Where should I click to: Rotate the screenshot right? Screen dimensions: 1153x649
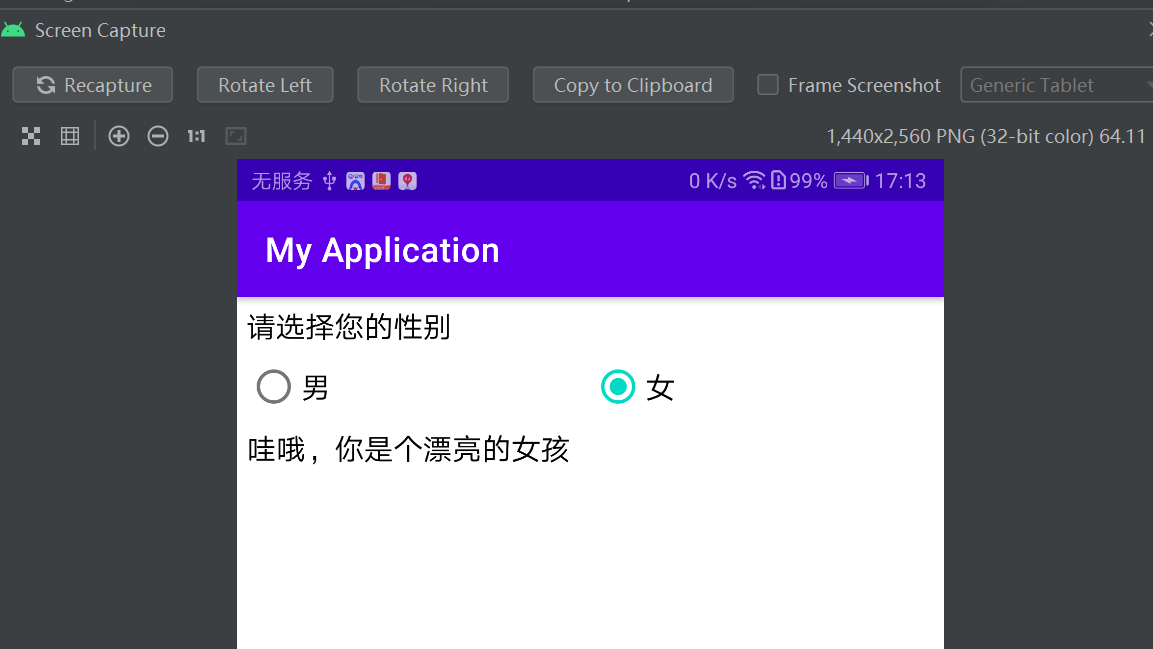click(x=433, y=85)
